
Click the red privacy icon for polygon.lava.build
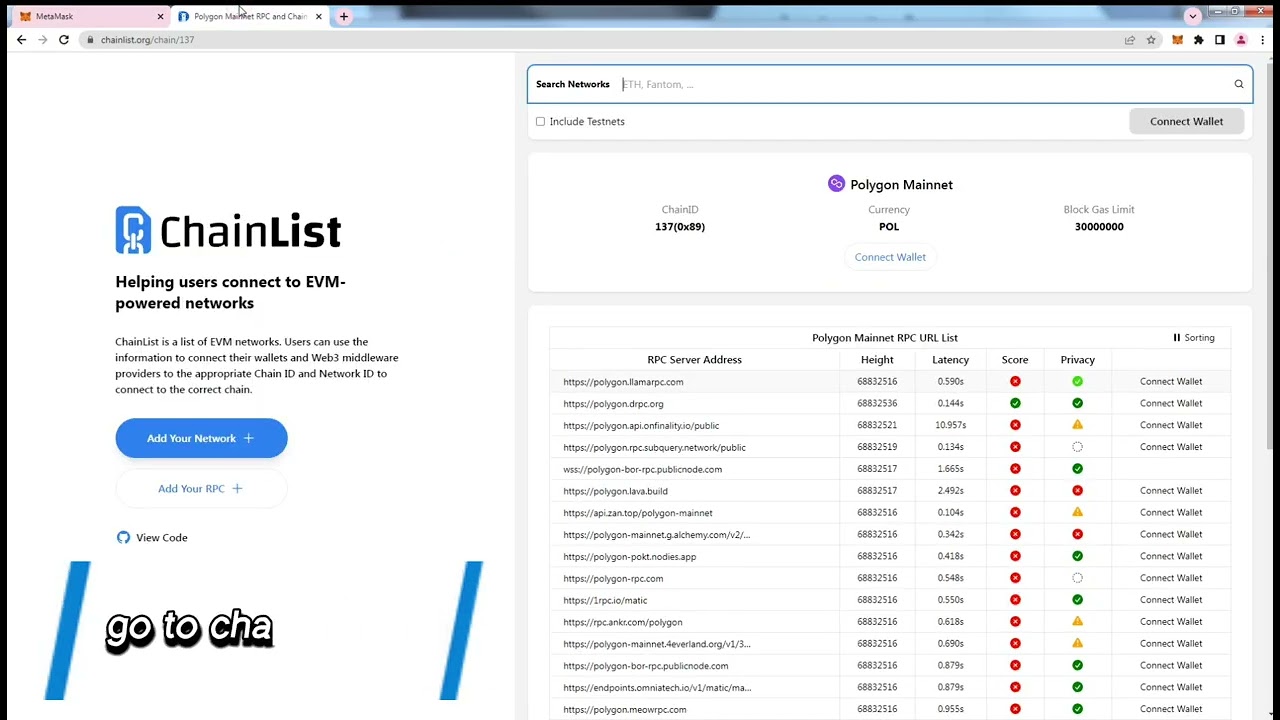point(1077,491)
